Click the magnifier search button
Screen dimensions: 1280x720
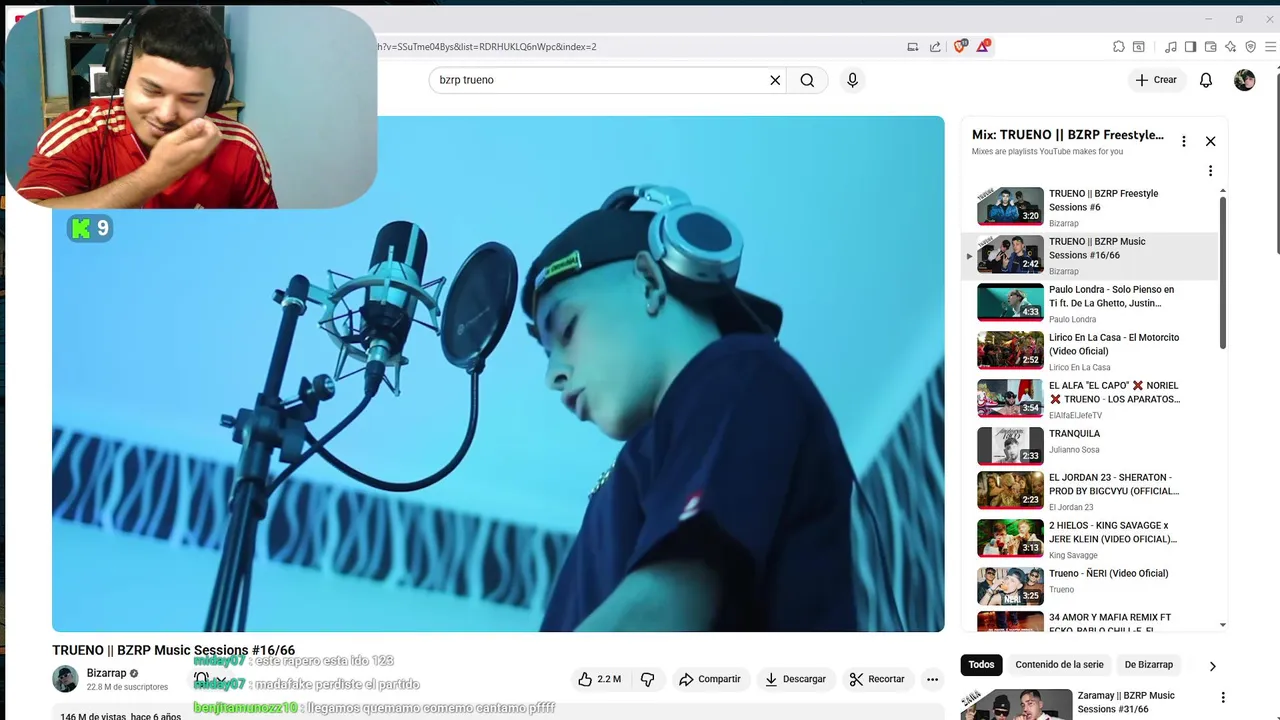tap(807, 80)
